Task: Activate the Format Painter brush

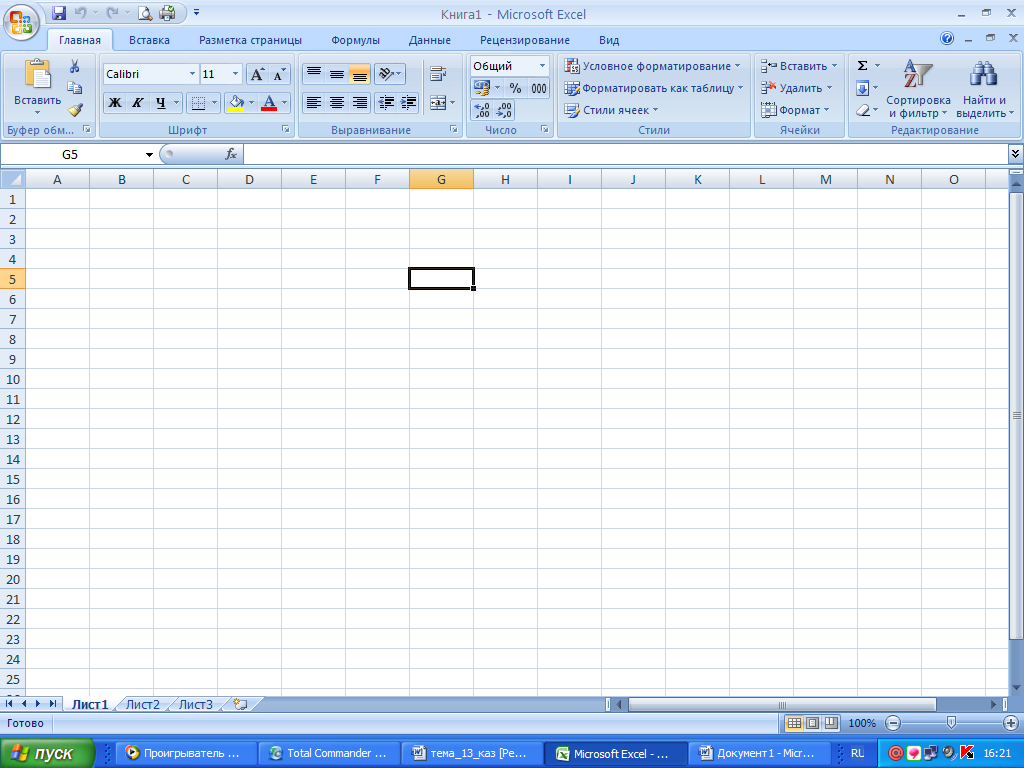Action: pos(74,110)
